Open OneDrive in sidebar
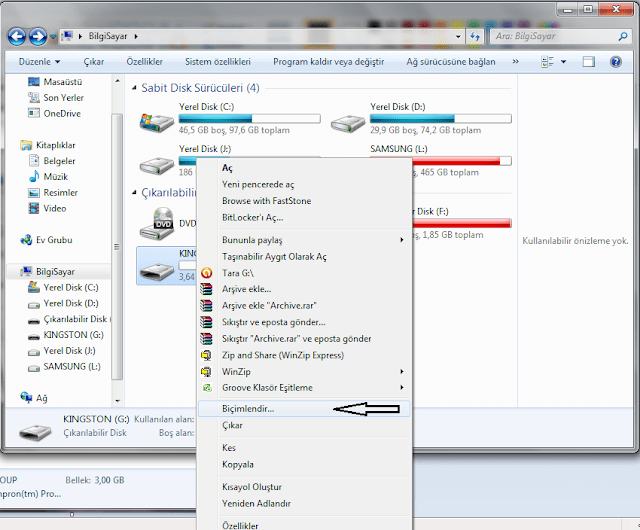This screenshot has width=640, height=530. click(x=62, y=114)
